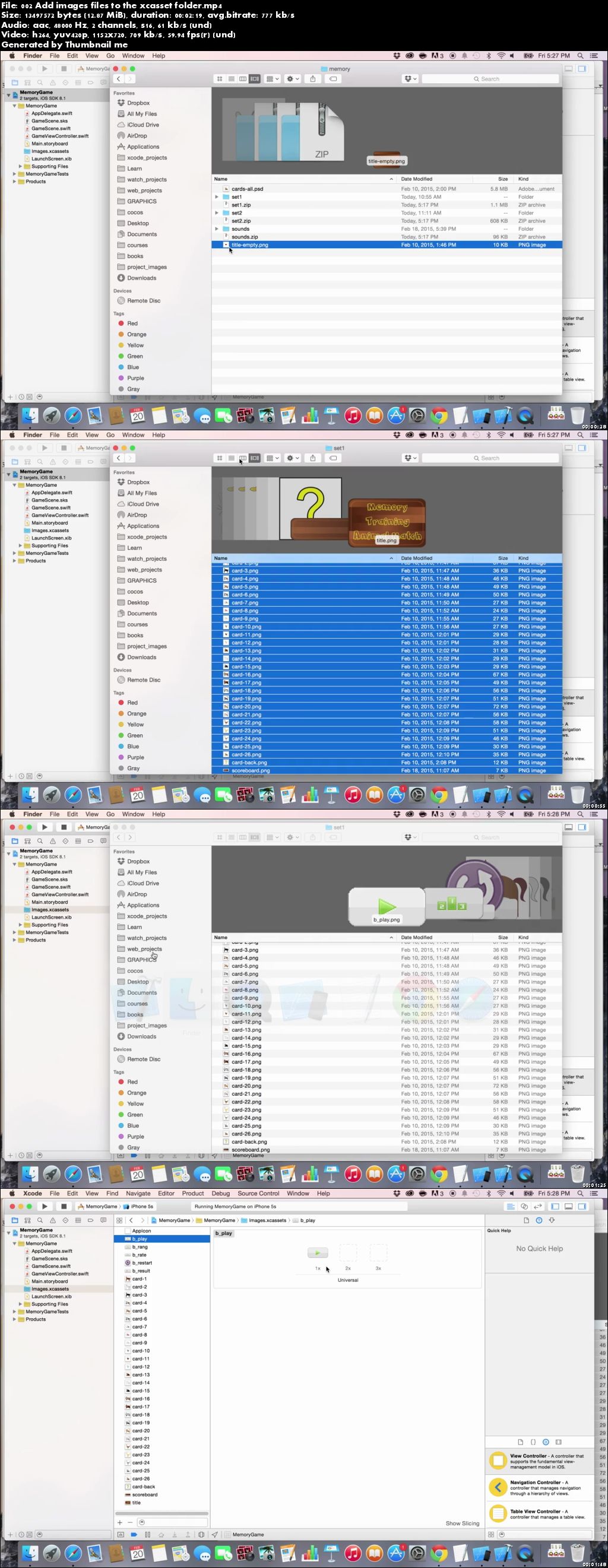Open Xcode's Find menu
Screen dimensions: 608x1568
[x=112, y=1193]
